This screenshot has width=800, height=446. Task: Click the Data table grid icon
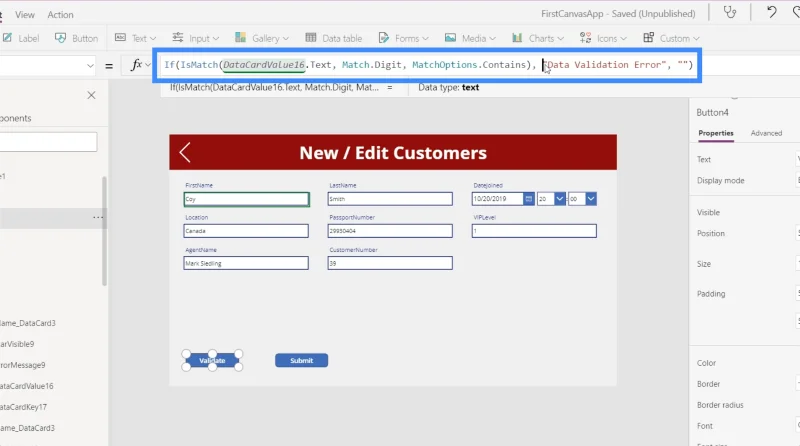point(311,38)
